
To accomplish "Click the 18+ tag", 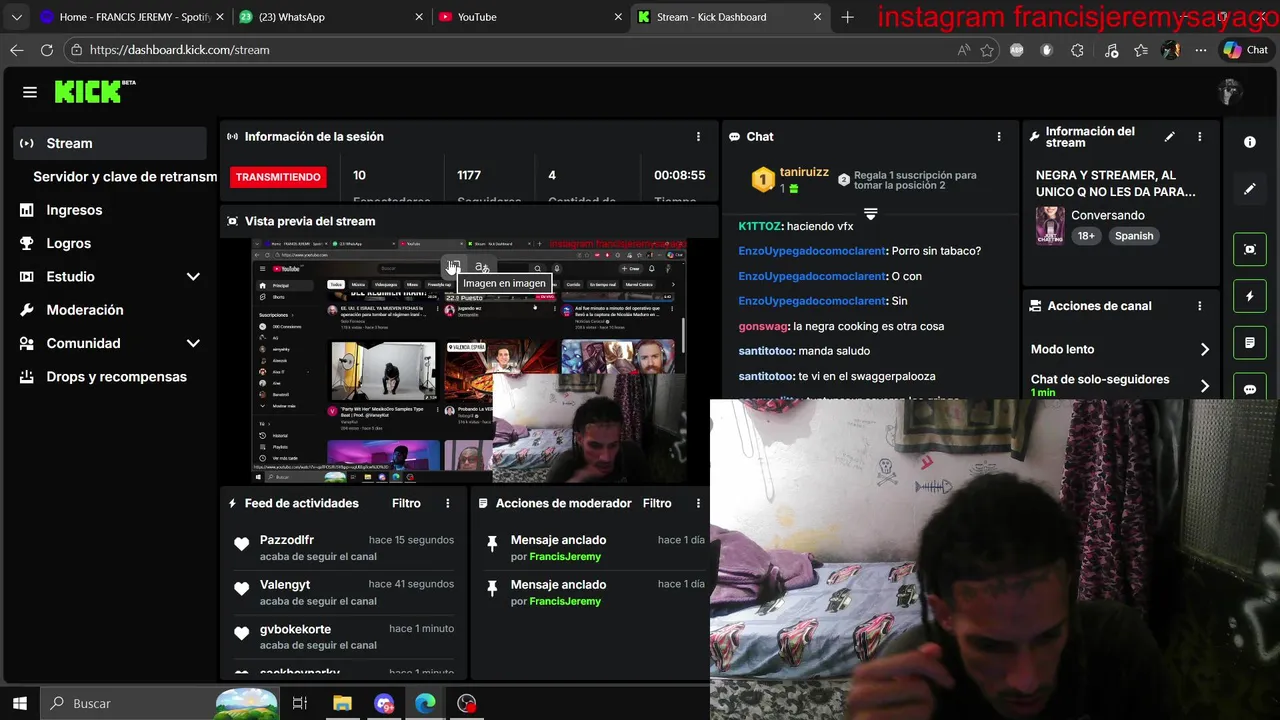I will 1086,236.
